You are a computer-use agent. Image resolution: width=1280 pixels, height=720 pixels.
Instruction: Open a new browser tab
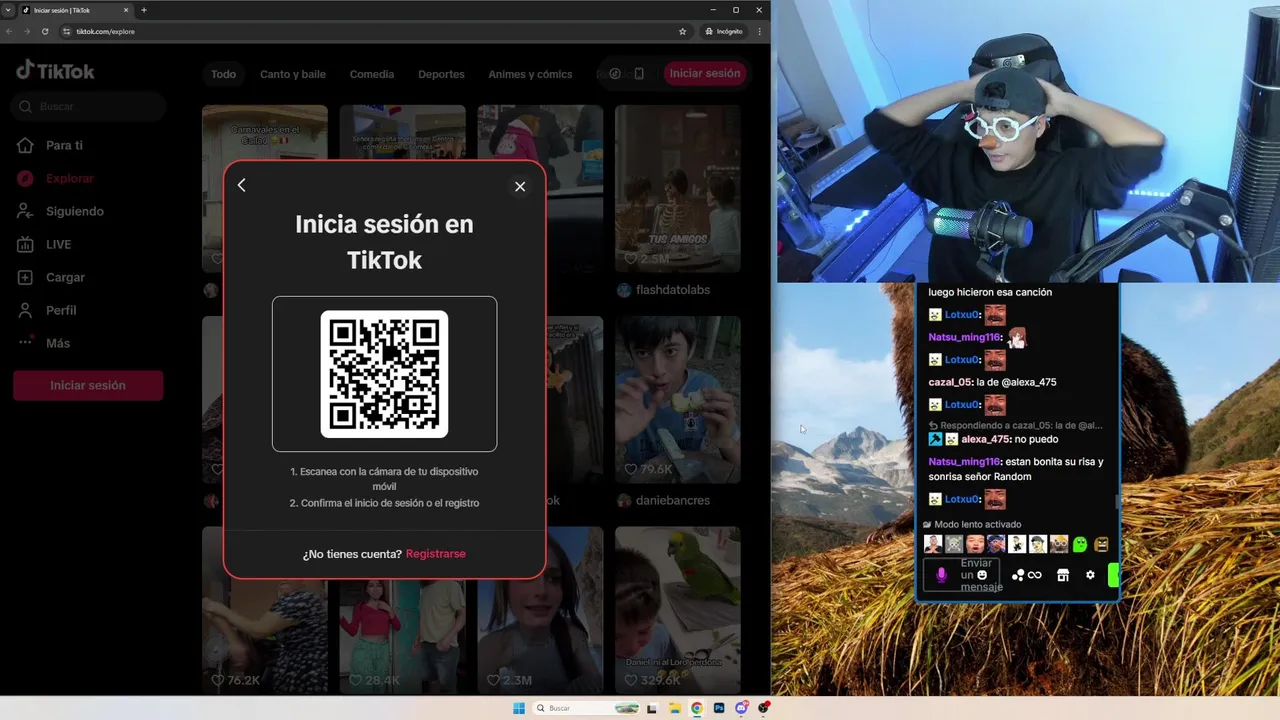pos(144,10)
